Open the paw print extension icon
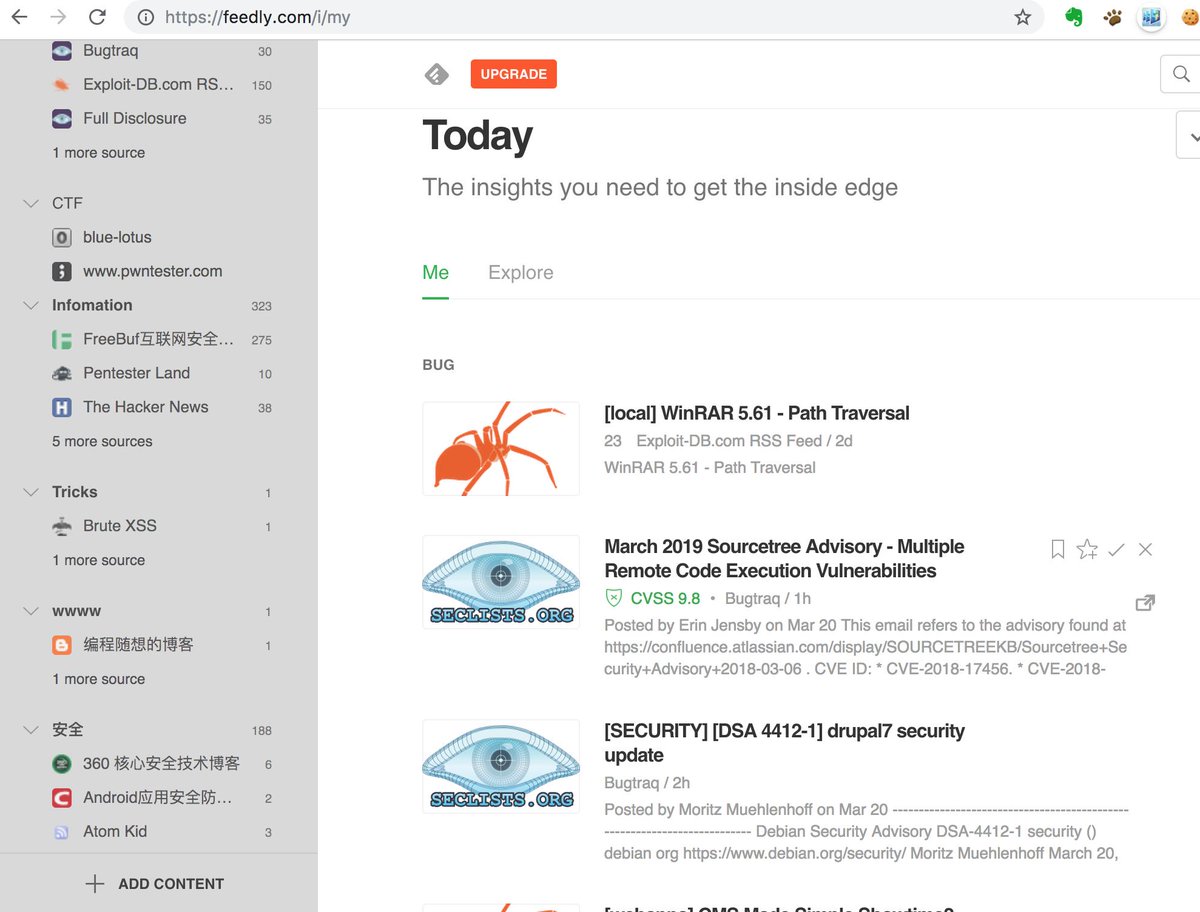The width and height of the screenshot is (1200, 912). (x=1113, y=17)
